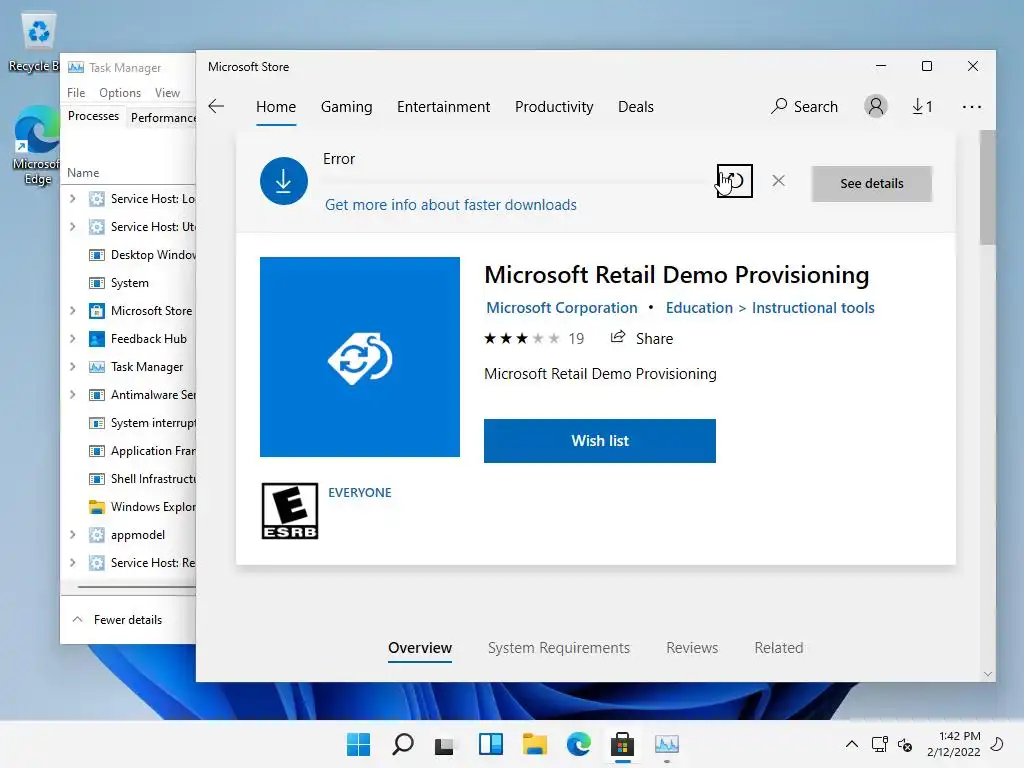The width and height of the screenshot is (1024, 768).
Task: Open the Related section tab
Action: (x=778, y=648)
